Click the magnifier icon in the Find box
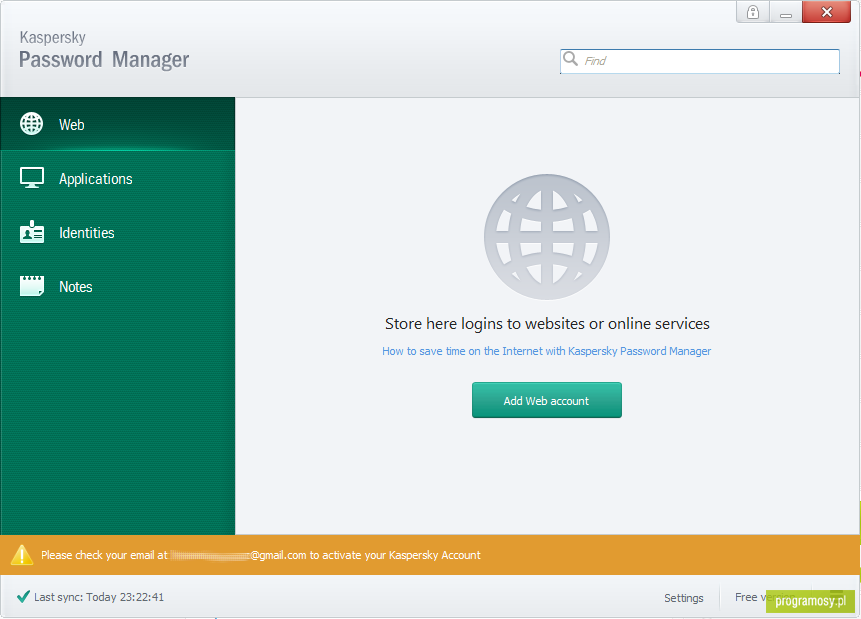 coord(571,59)
